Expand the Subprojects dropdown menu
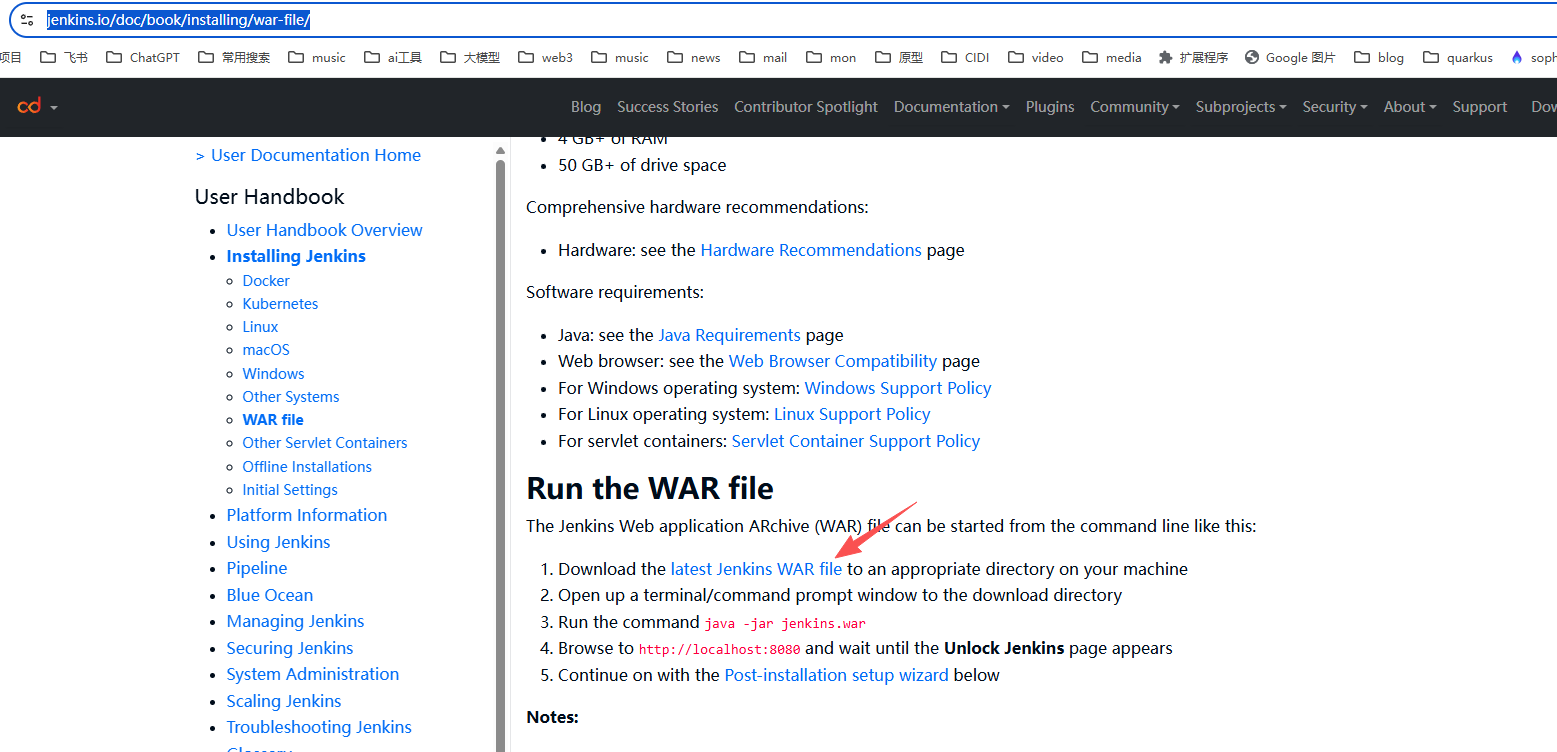This screenshot has height=752, width=1557. pos(1241,107)
